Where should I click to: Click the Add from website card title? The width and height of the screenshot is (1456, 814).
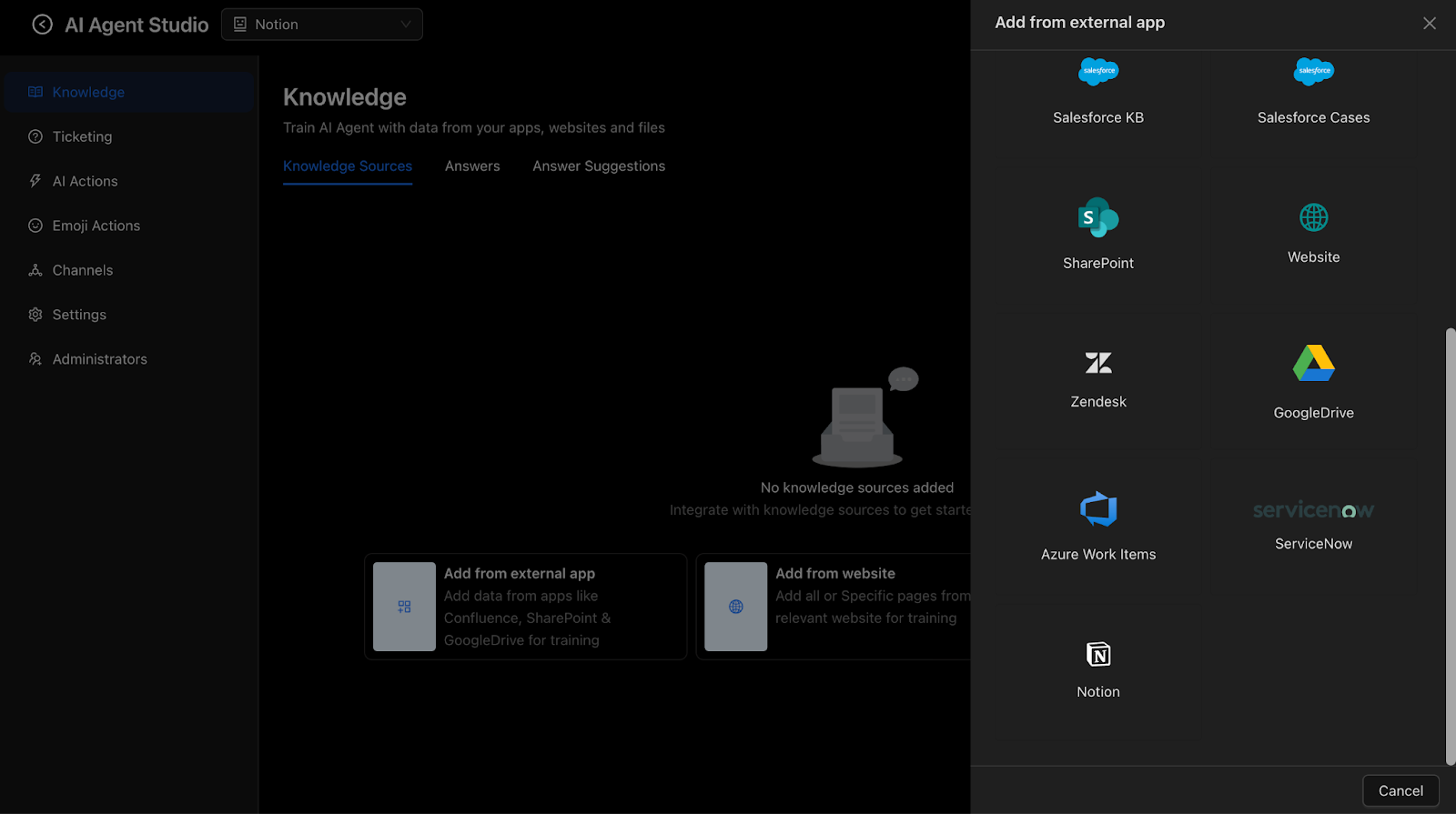click(835, 574)
